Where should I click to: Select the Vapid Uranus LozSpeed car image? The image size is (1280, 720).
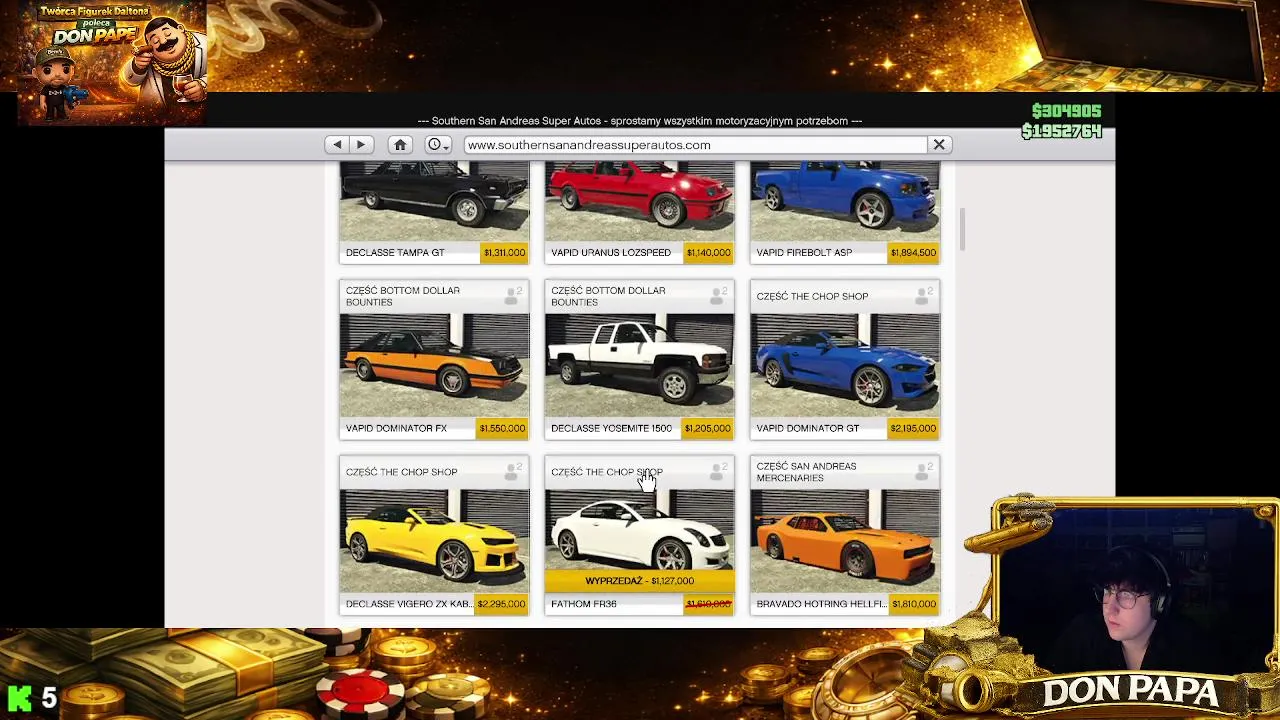[639, 201]
